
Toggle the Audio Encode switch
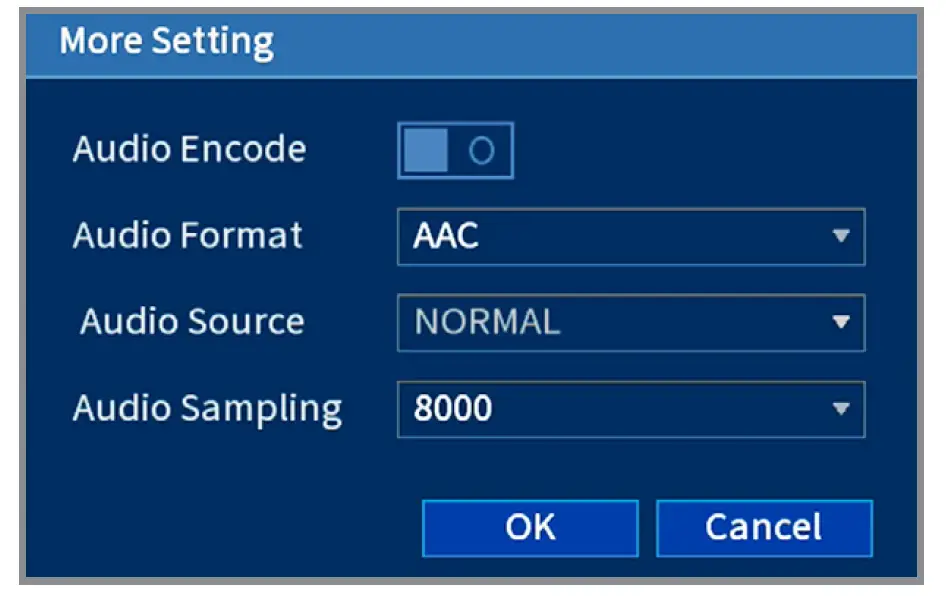click(x=455, y=150)
